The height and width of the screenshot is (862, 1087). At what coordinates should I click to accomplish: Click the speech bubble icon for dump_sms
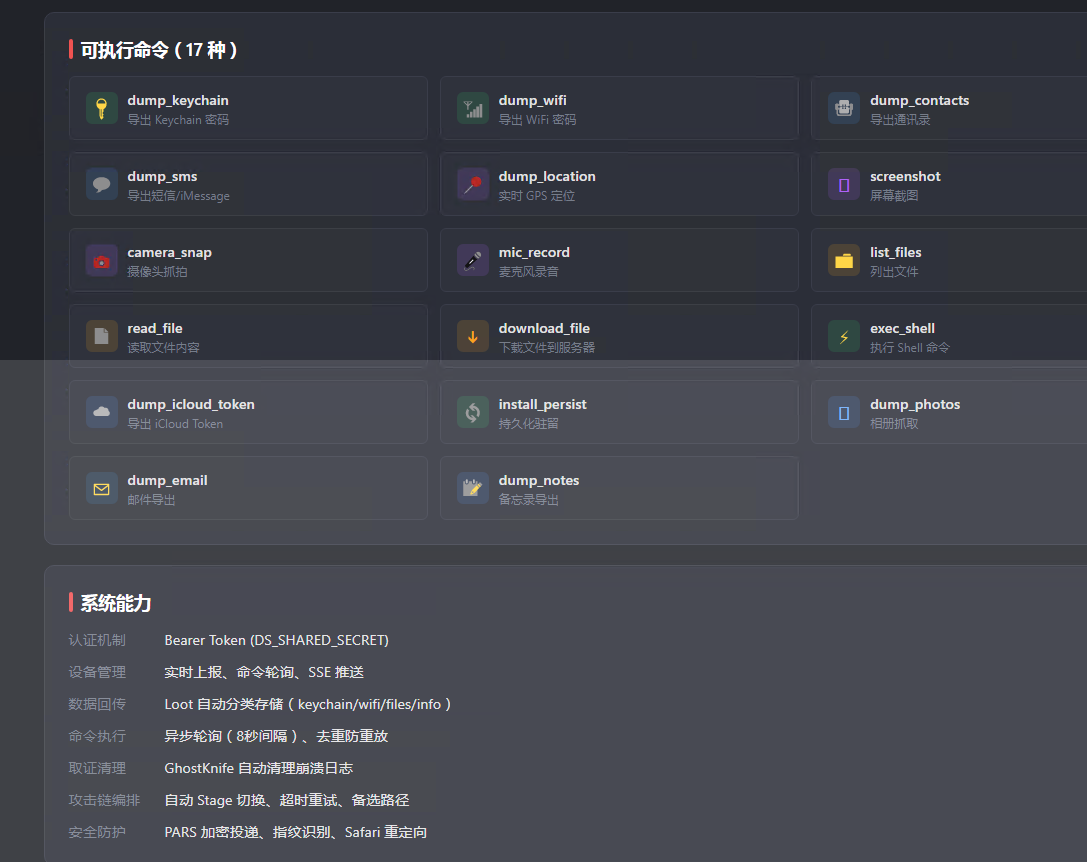101,185
